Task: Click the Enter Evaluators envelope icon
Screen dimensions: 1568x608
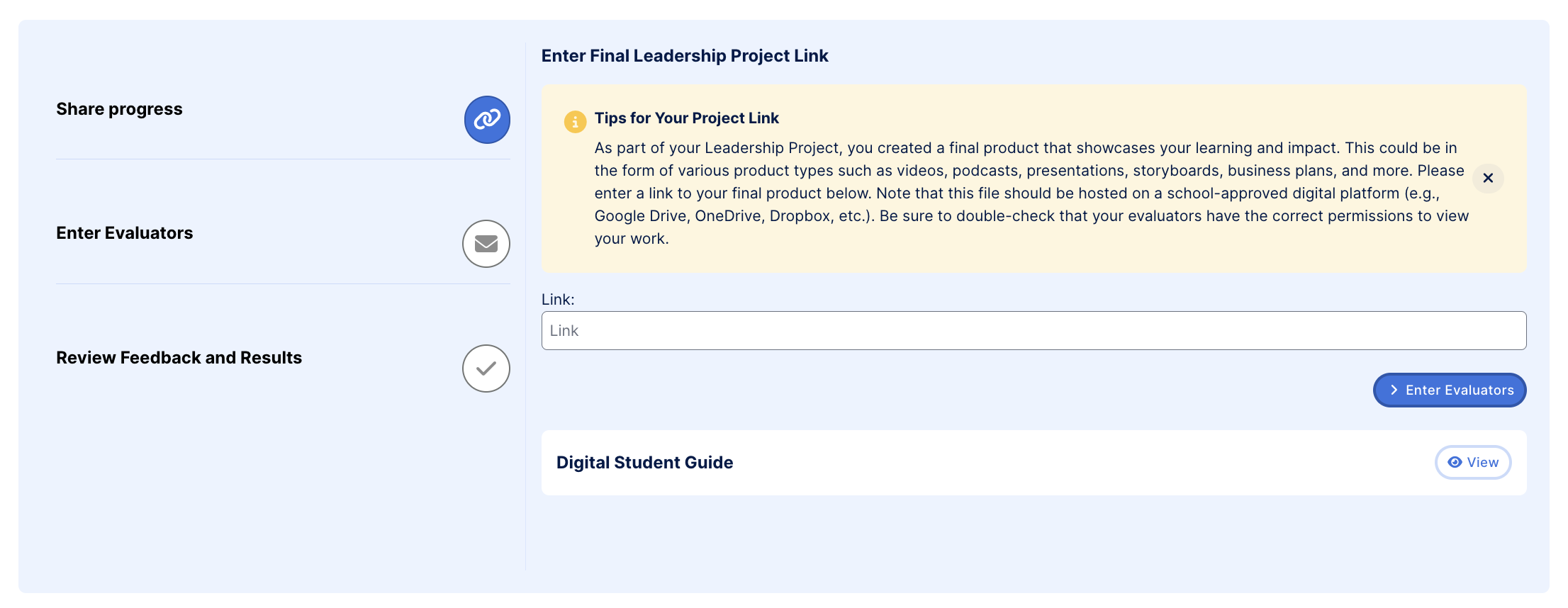Action: pos(486,244)
